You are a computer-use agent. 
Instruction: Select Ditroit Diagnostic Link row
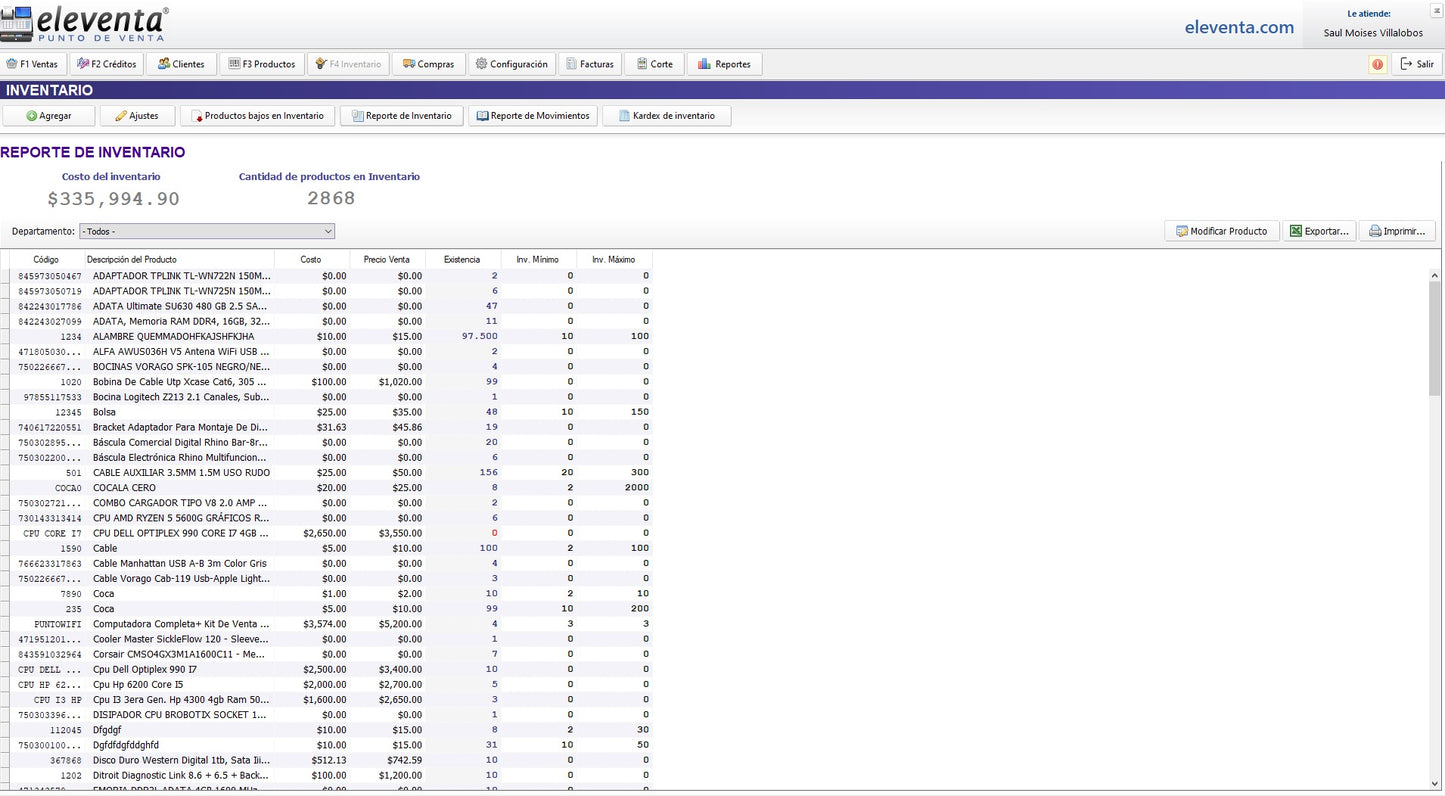(x=326, y=775)
